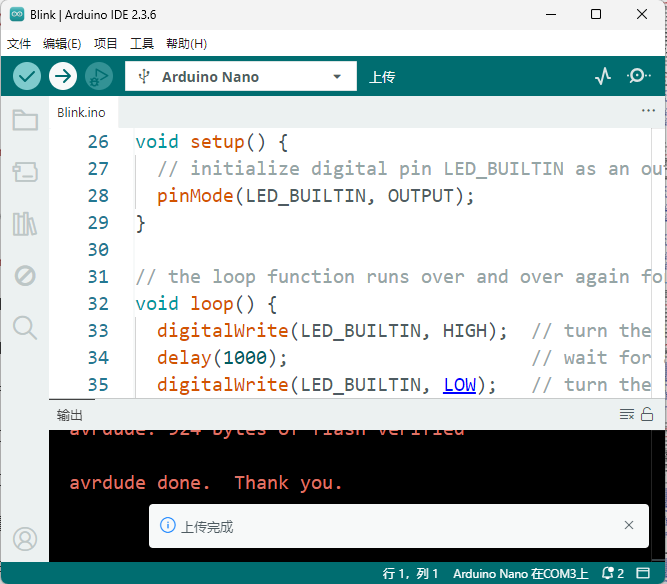Click Arduino Nano 在COM3上 status entry
Image resolution: width=667 pixels, height=584 pixels.
point(521,573)
